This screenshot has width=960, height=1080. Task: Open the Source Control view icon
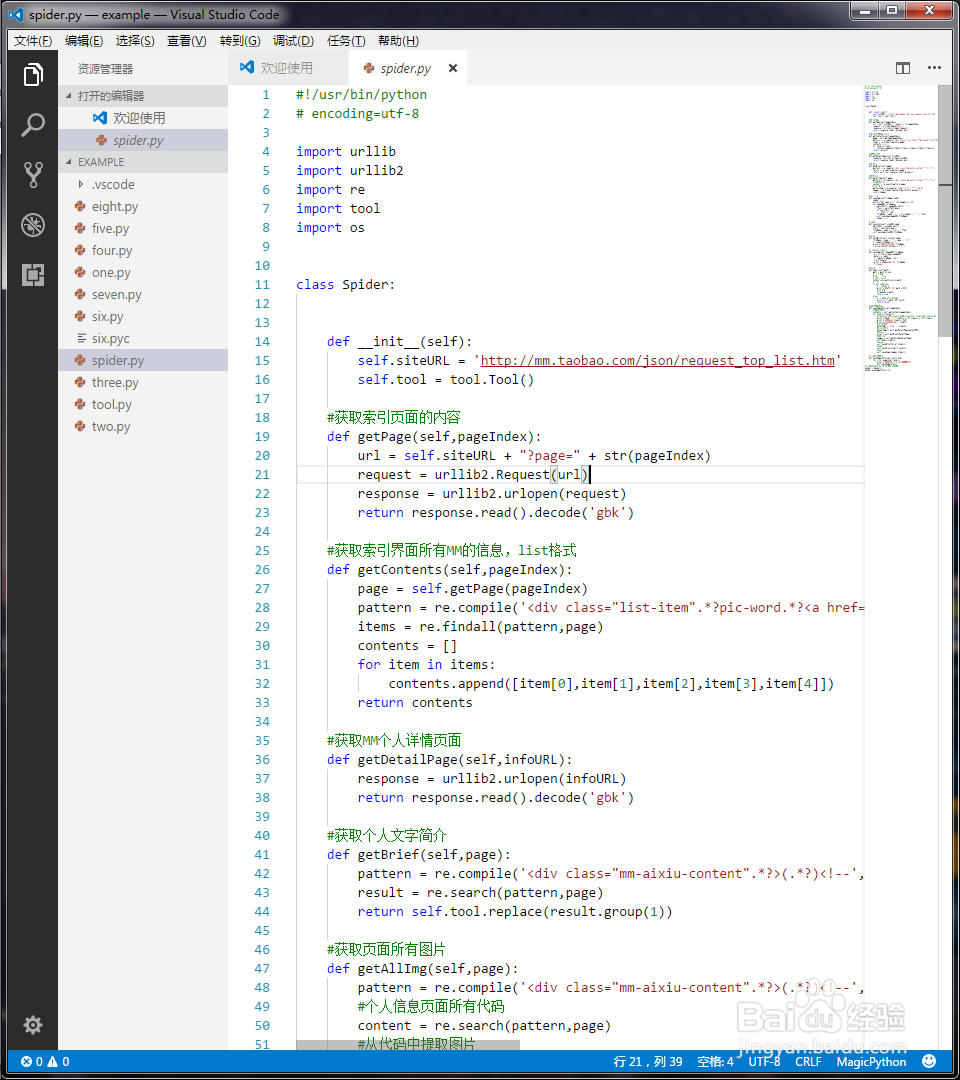click(x=32, y=175)
